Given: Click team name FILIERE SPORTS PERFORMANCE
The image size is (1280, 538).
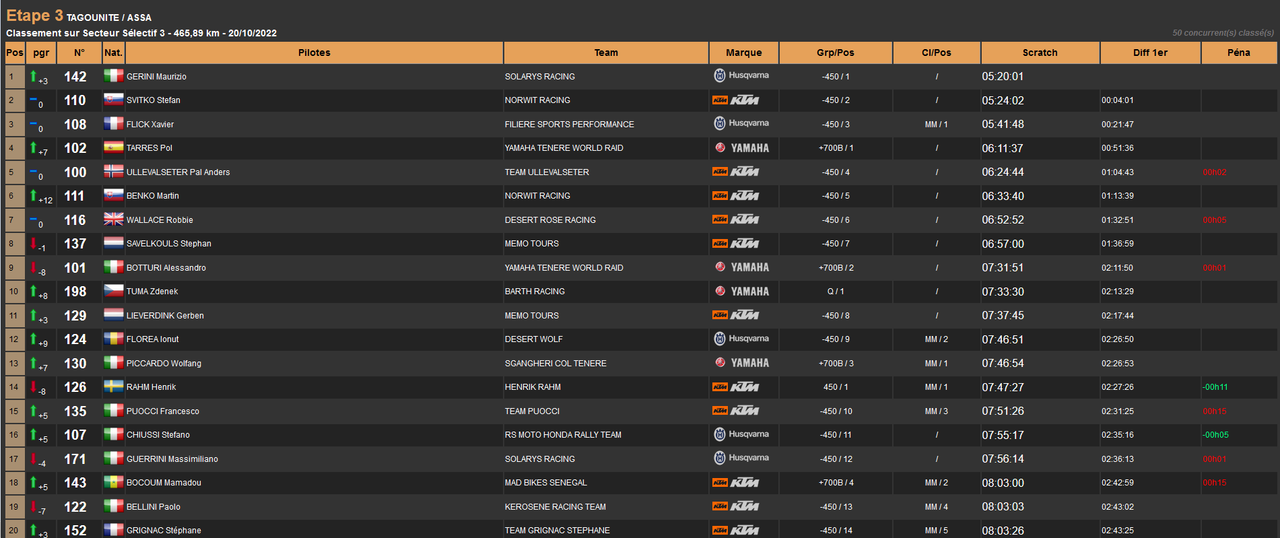Looking at the screenshot, I should 569,125.
